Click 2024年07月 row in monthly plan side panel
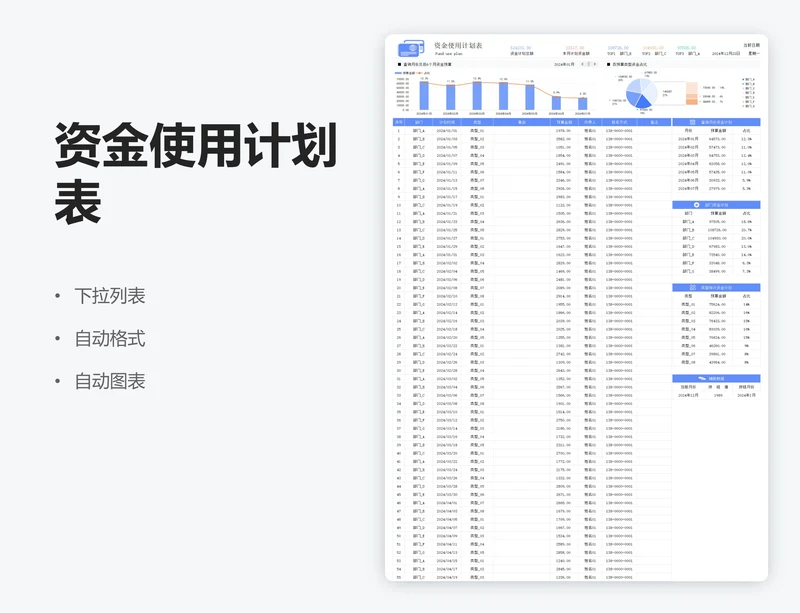 coord(716,188)
